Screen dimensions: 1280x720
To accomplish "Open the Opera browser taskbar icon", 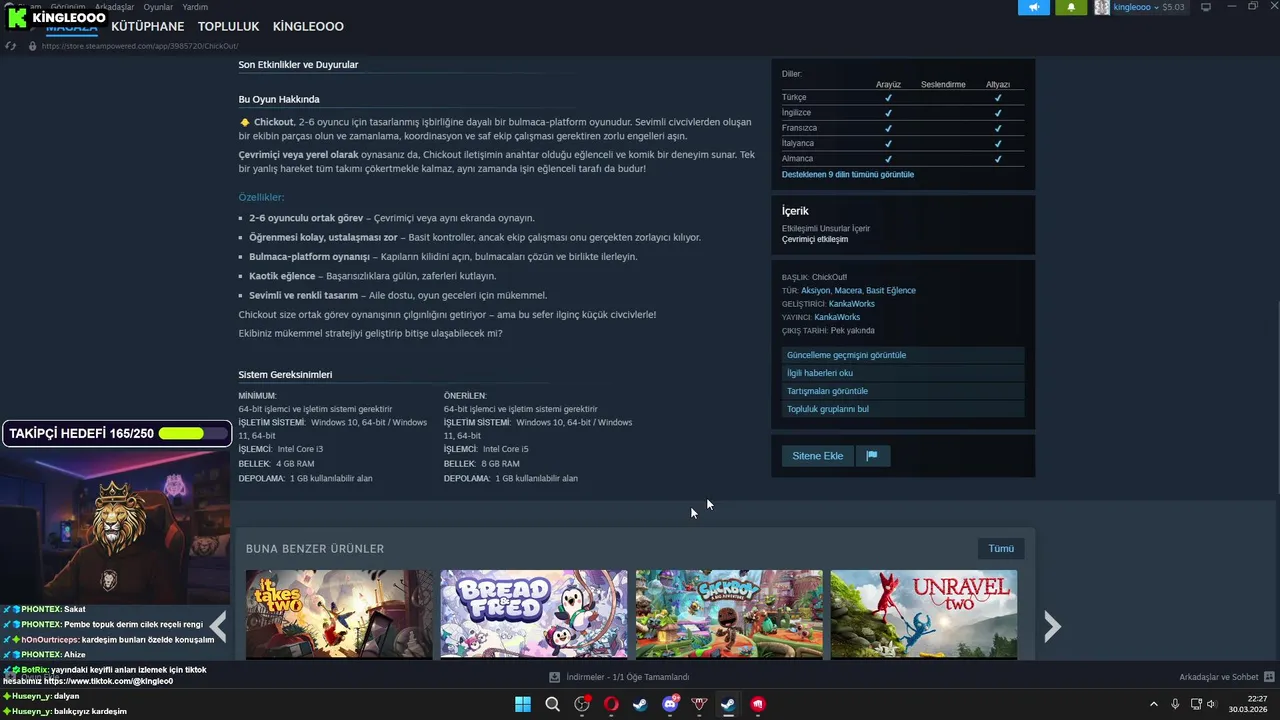I will tap(611, 704).
